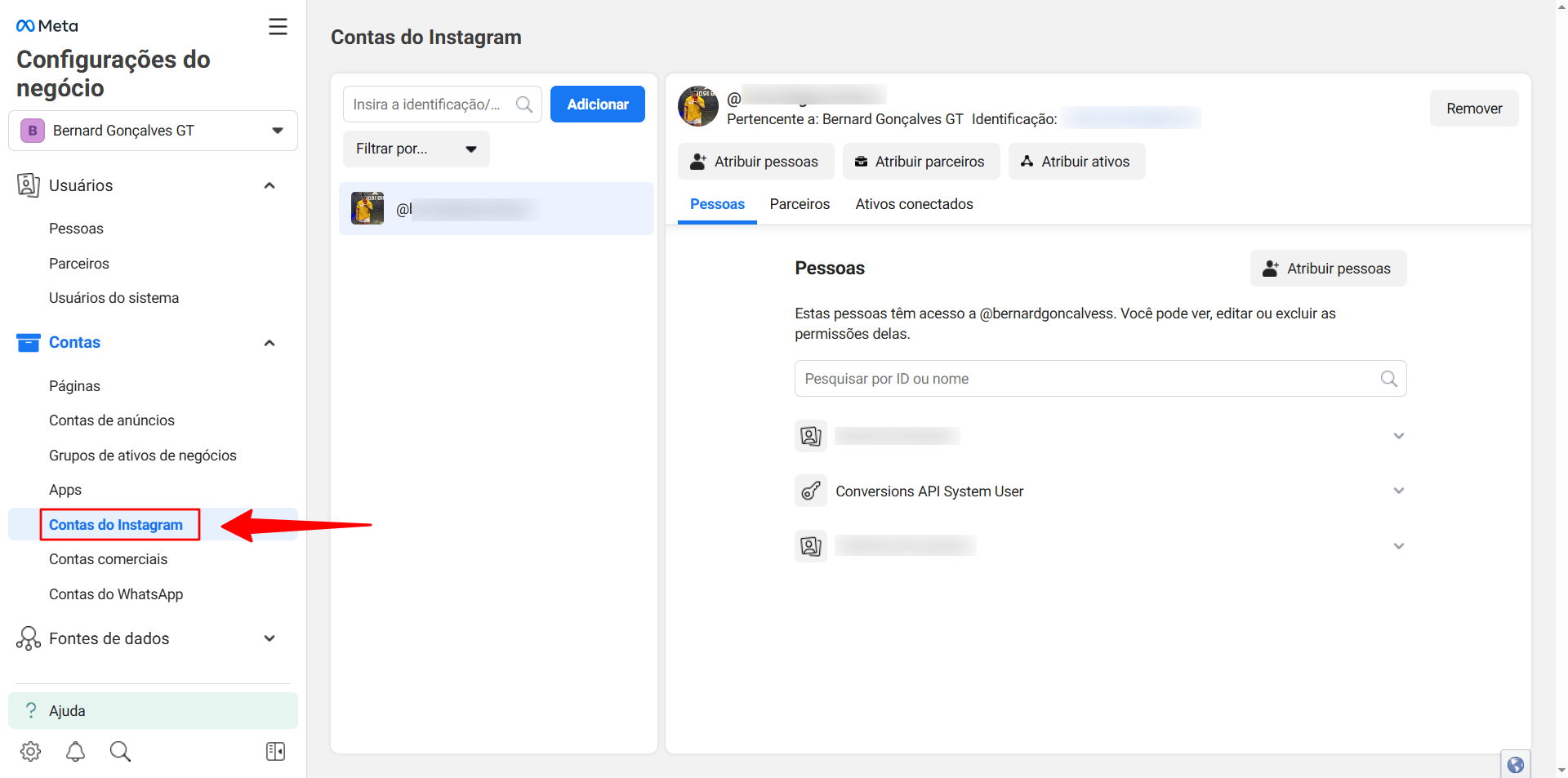Expand Conversions API System User chevron
Viewport: 1568px width, 778px height.
(1399, 491)
